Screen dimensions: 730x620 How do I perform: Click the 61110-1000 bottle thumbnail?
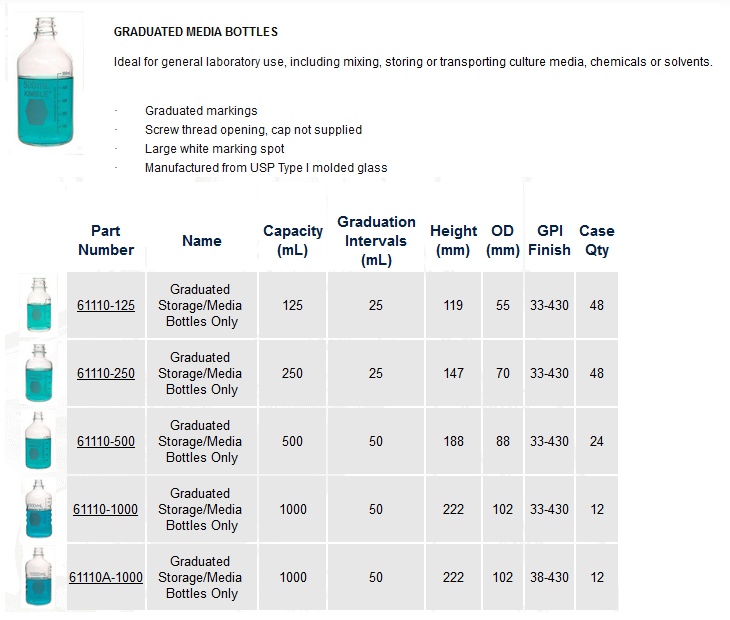pyautogui.click(x=39, y=509)
